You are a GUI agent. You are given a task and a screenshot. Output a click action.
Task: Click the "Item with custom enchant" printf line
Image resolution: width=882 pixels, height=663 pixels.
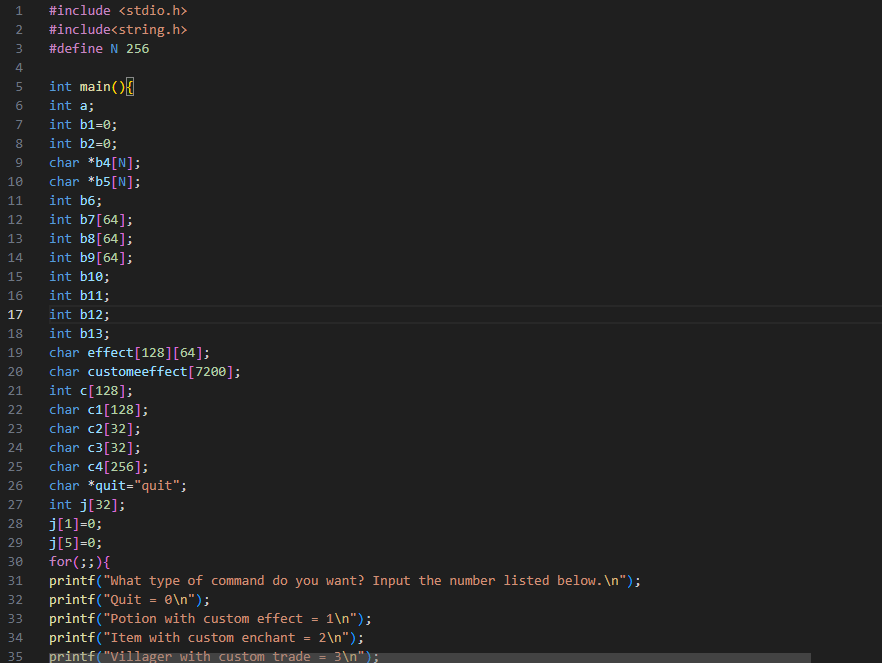(205, 637)
